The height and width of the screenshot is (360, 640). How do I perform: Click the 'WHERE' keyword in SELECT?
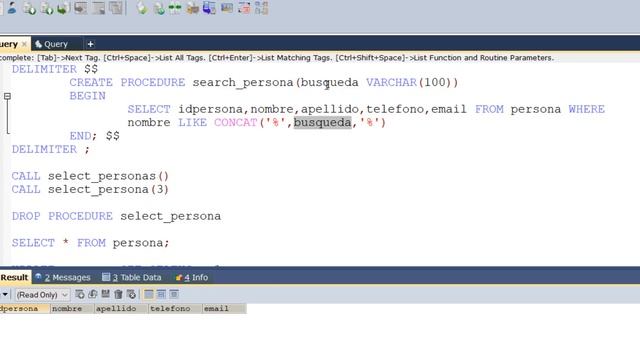click(587, 109)
